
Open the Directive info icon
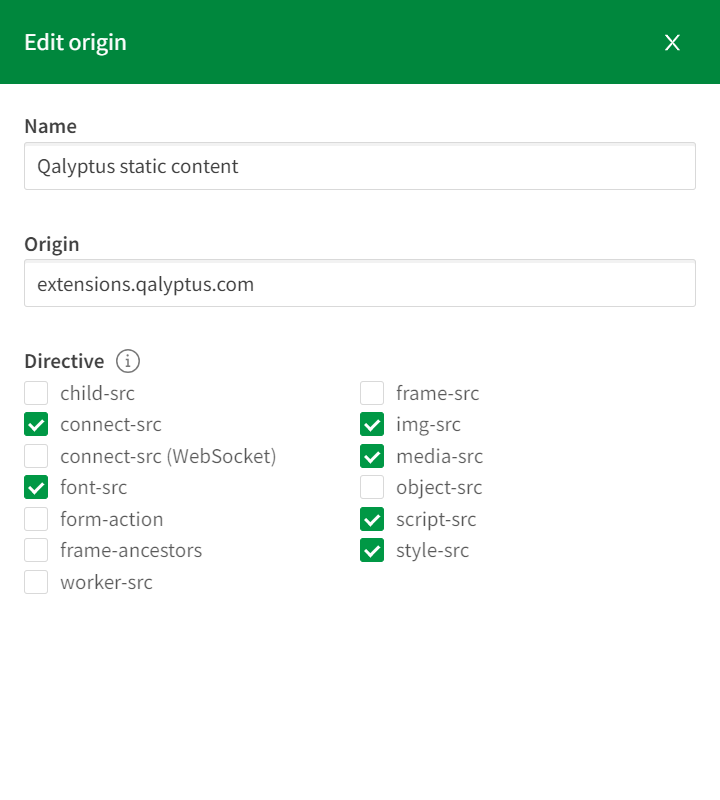[128, 361]
